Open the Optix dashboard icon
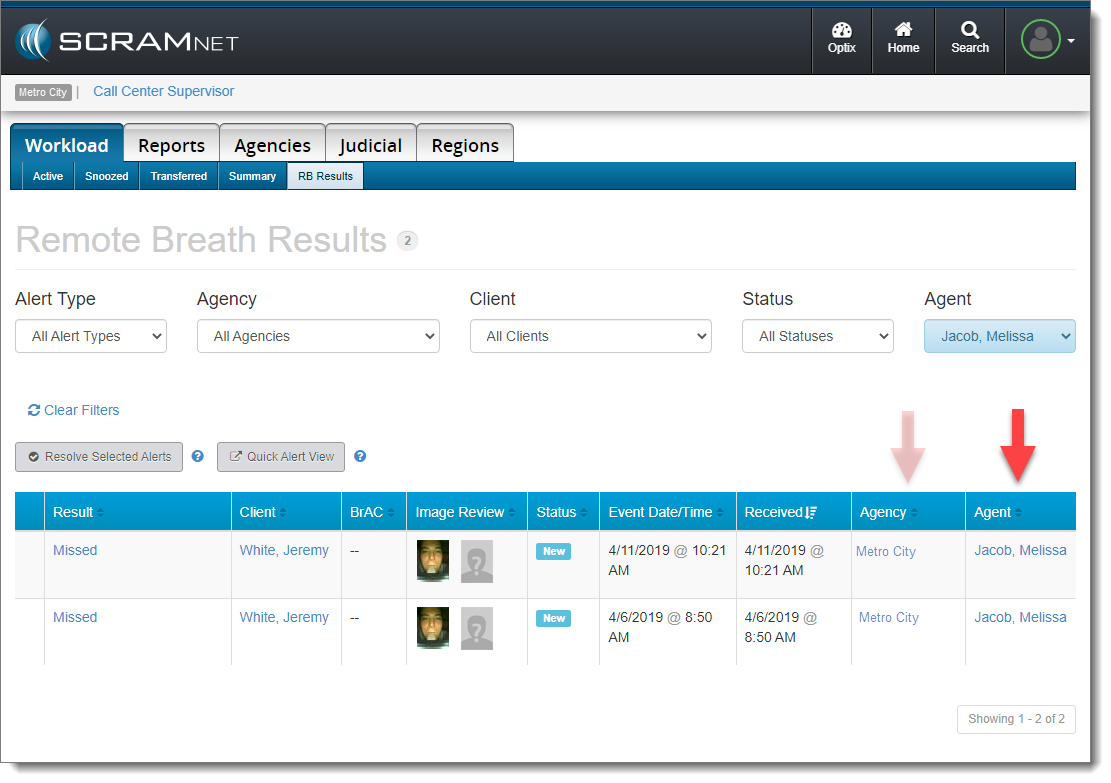Viewport: 1111px width, 783px height. [x=841, y=39]
